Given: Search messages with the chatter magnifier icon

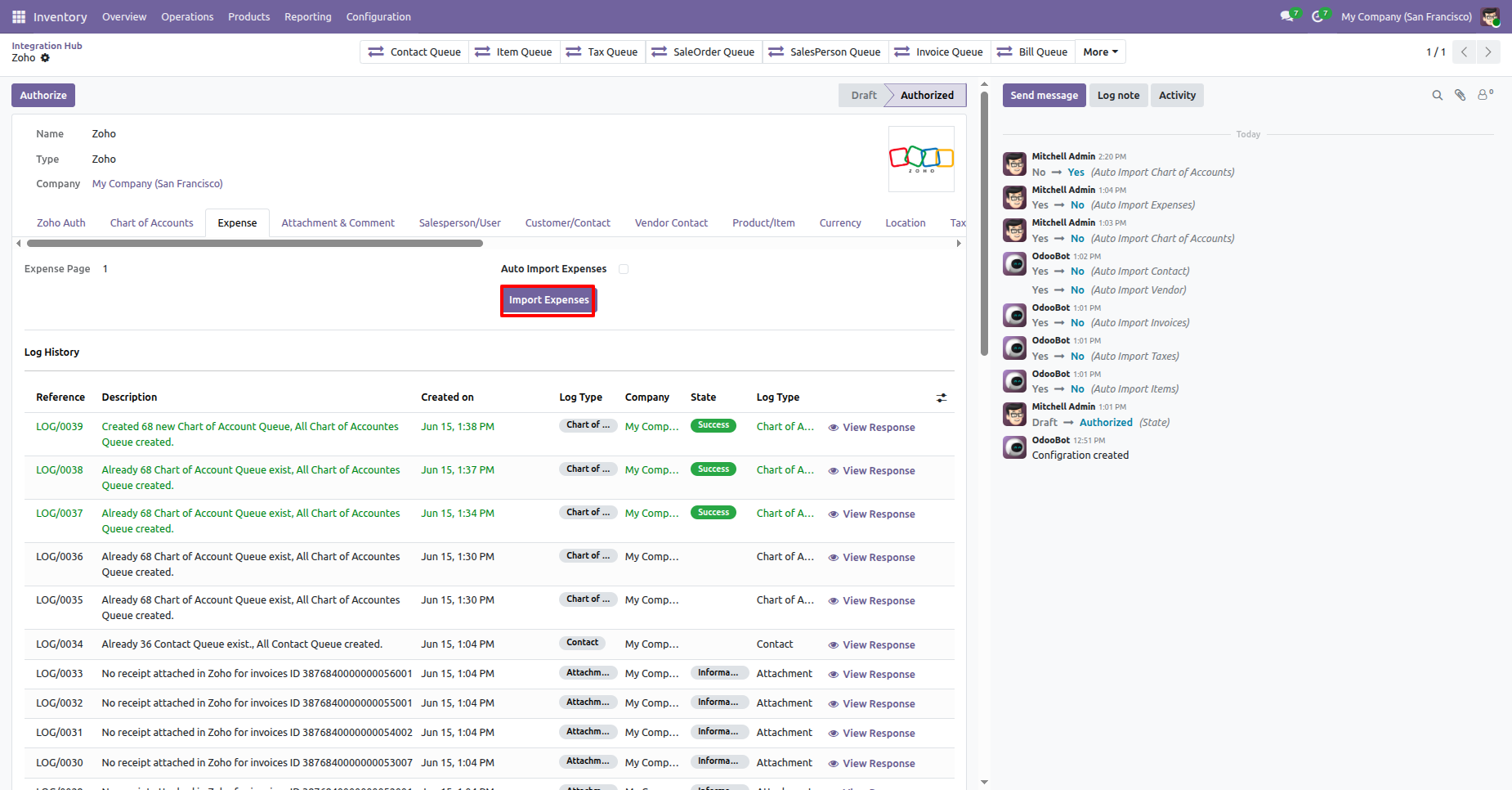Looking at the screenshot, I should click(1437, 96).
